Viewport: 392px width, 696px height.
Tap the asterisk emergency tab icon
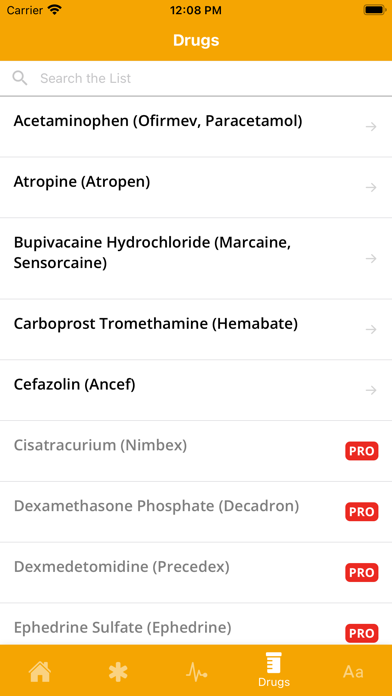pos(118,672)
